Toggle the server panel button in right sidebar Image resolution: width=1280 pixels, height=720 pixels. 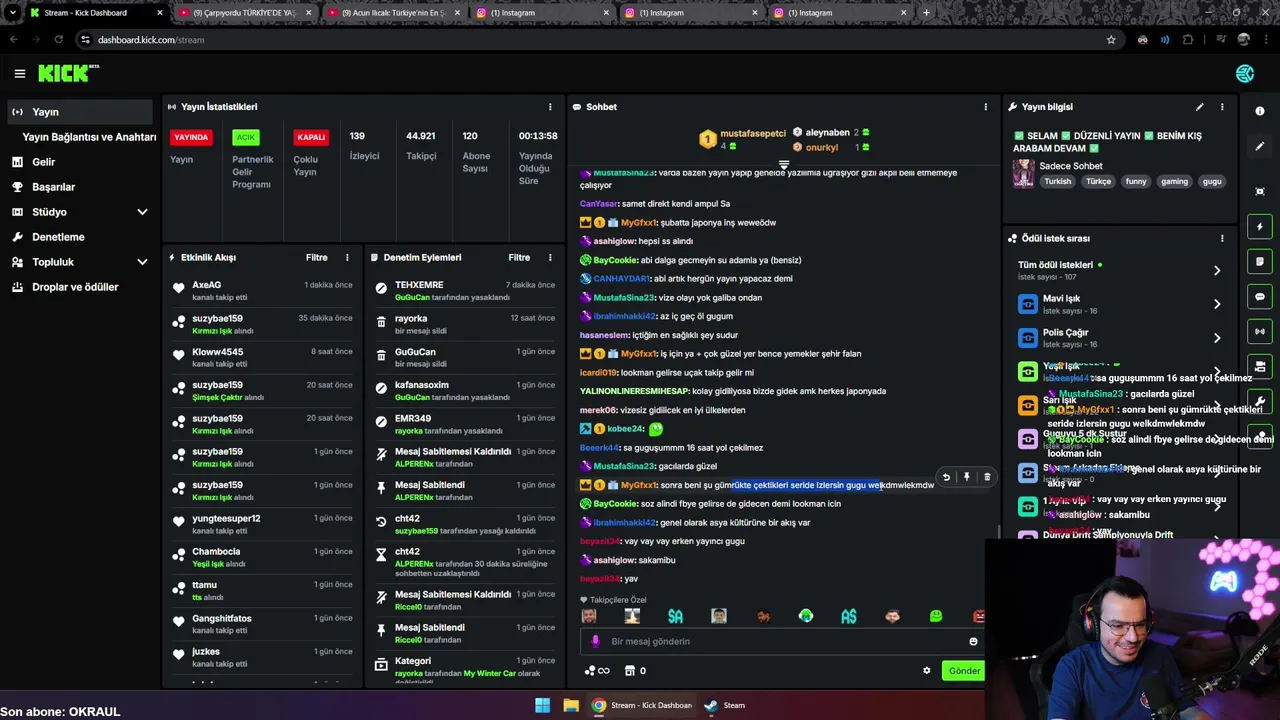pyautogui.click(x=1260, y=366)
